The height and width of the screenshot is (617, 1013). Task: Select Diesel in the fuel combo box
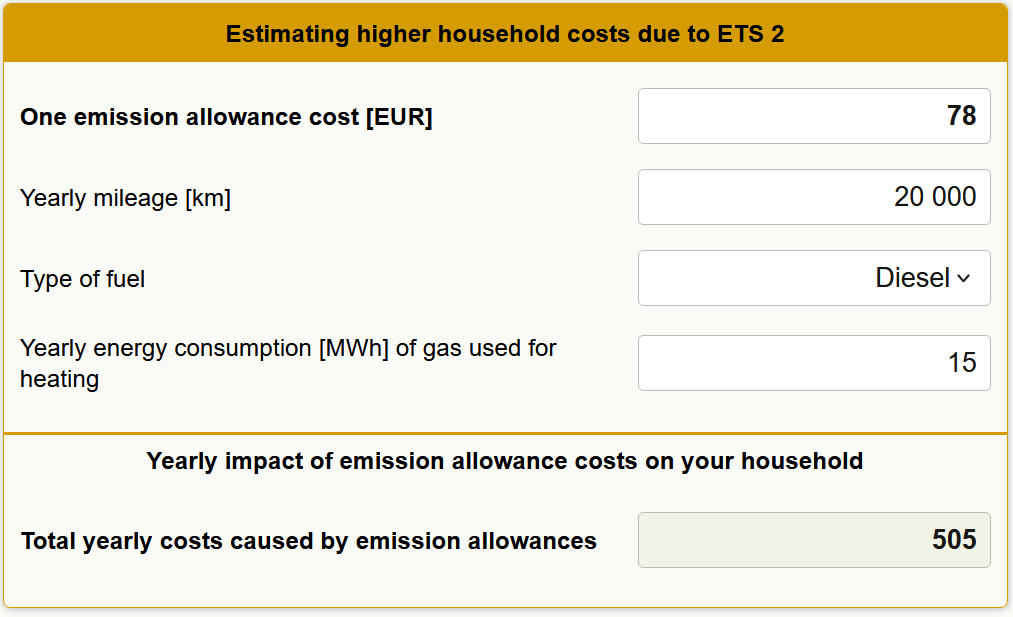813,278
